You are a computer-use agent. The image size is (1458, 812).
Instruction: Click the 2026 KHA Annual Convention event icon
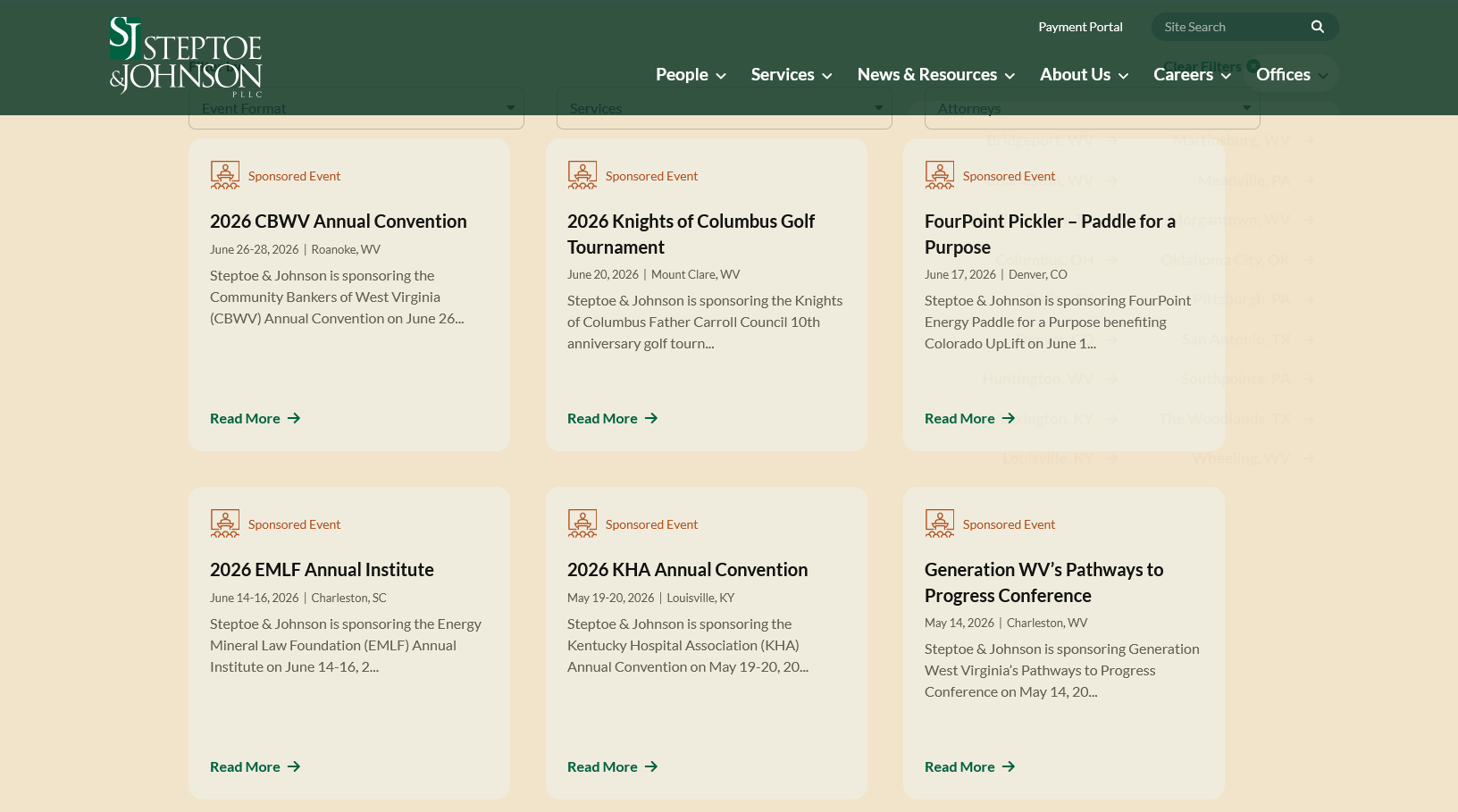[x=582, y=523]
